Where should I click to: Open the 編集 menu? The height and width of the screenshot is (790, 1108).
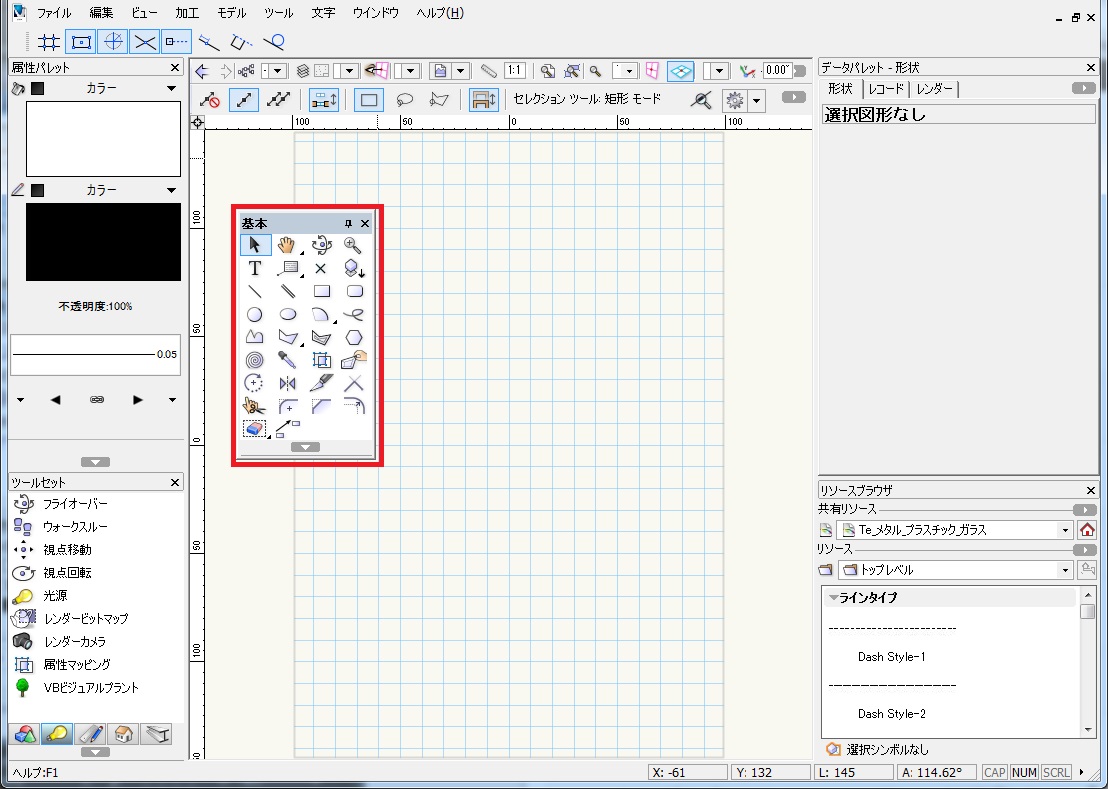point(101,13)
